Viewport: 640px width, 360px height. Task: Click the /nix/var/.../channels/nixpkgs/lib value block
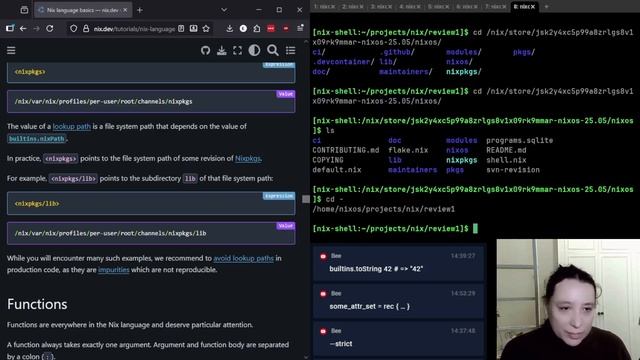(151, 233)
